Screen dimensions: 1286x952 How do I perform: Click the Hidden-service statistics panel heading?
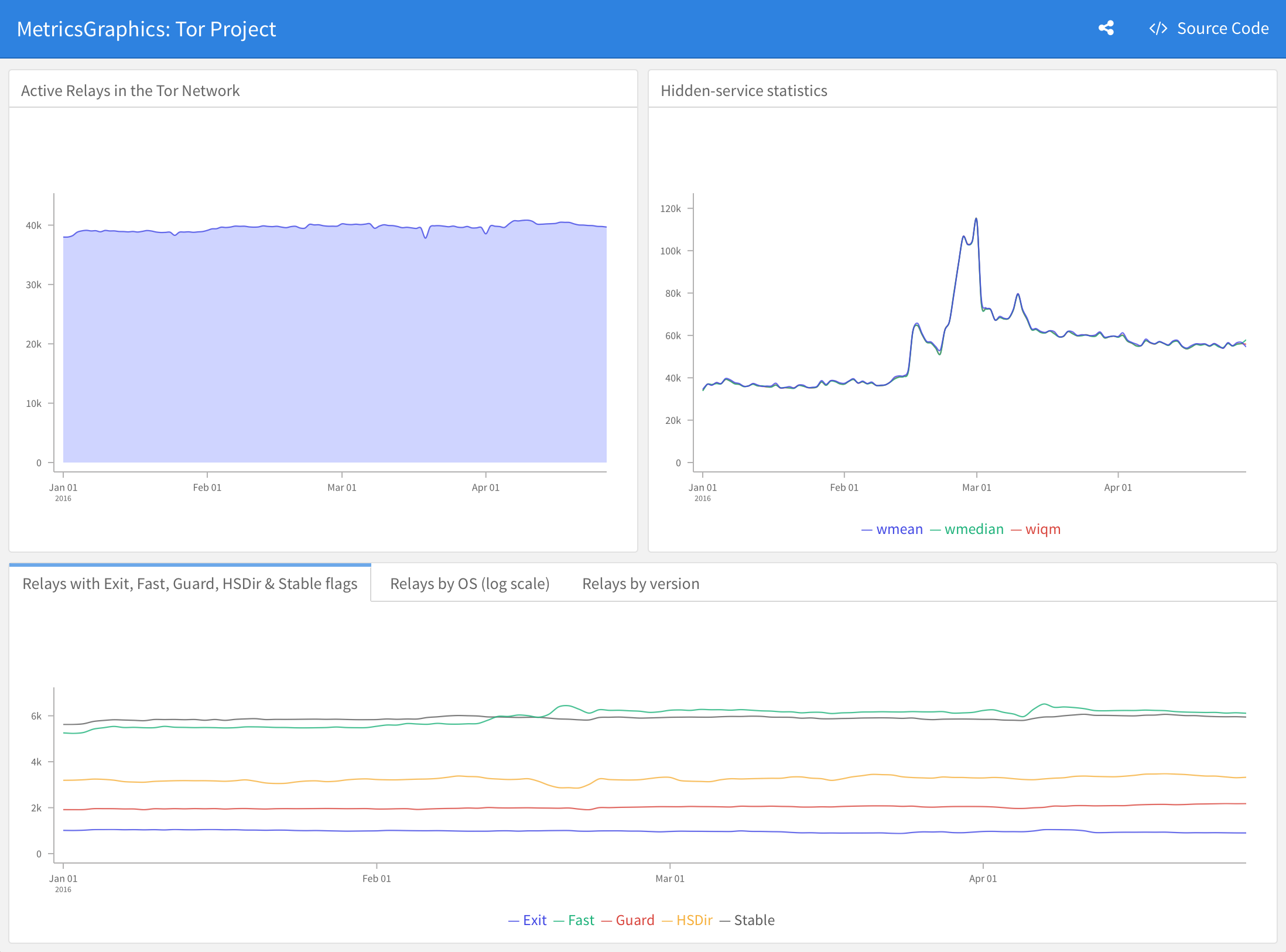pyautogui.click(x=744, y=91)
